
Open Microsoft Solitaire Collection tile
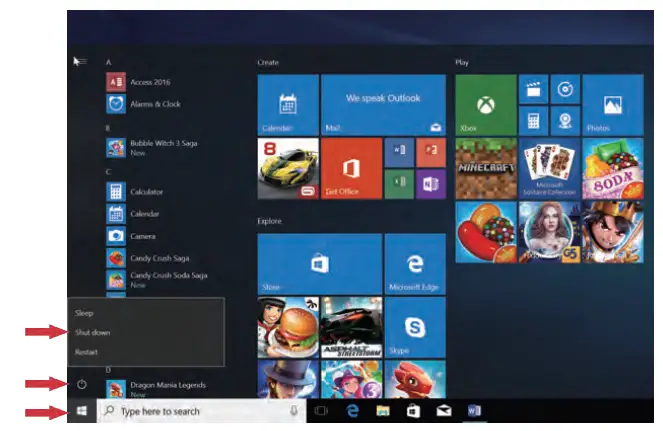[x=549, y=168]
